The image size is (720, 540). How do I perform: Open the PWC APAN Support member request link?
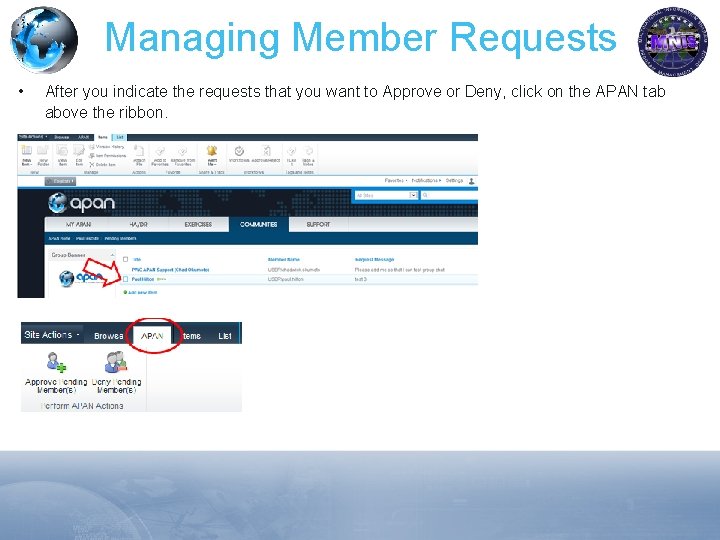(x=170, y=270)
